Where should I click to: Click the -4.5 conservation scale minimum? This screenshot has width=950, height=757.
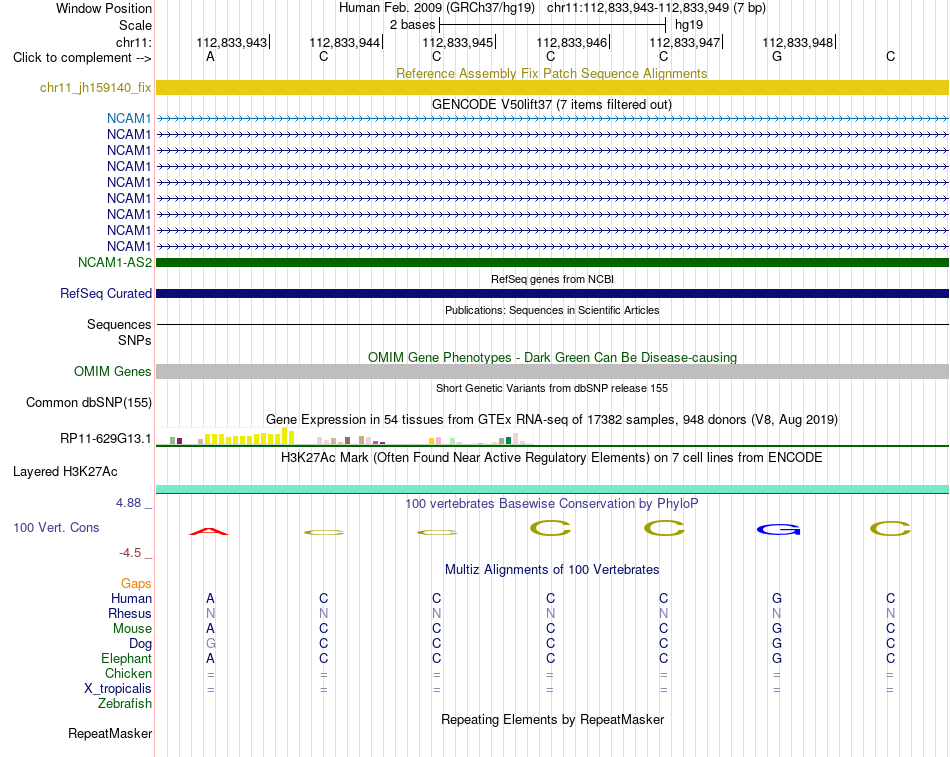click(x=130, y=553)
